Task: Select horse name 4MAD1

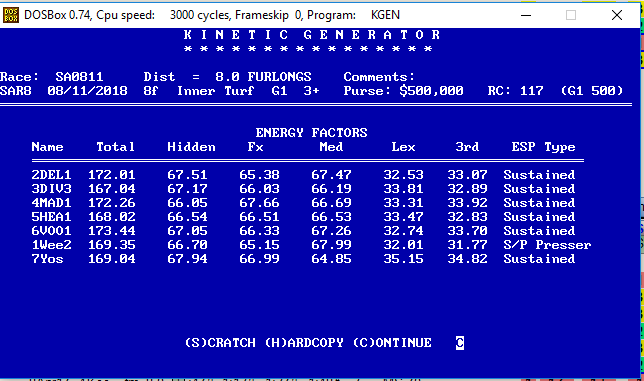Action: pos(51,203)
